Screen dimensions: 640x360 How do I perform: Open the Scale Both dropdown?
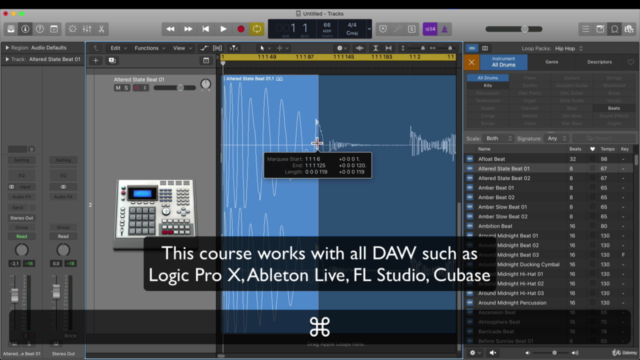(x=498, y=138)
